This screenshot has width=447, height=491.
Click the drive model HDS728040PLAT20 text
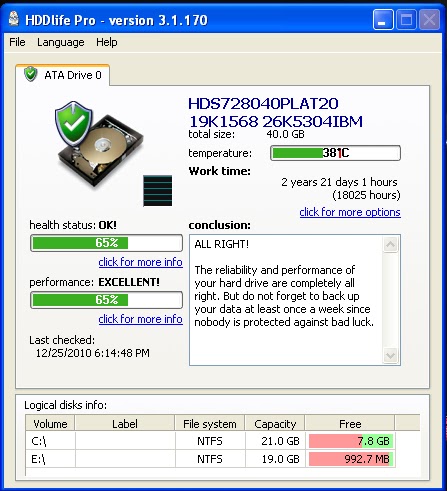263,104
